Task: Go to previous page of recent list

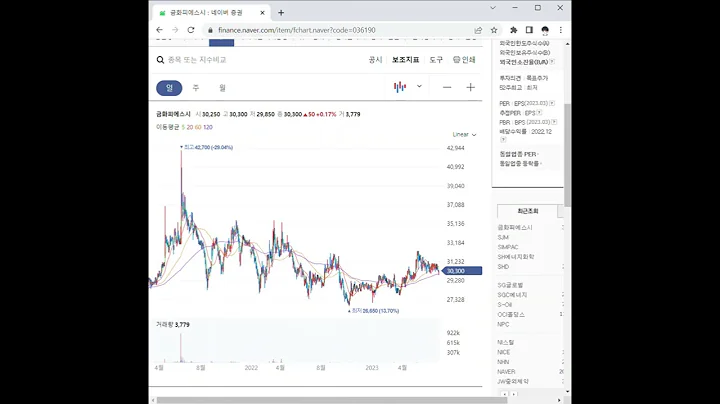Action: click(x=505, y=394)
